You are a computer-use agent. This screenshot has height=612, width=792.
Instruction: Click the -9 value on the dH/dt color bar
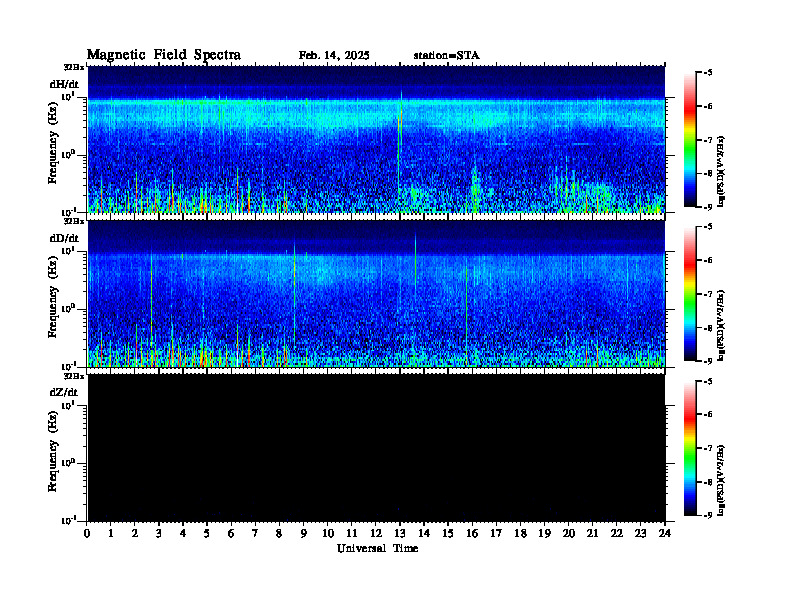point(708,207)
